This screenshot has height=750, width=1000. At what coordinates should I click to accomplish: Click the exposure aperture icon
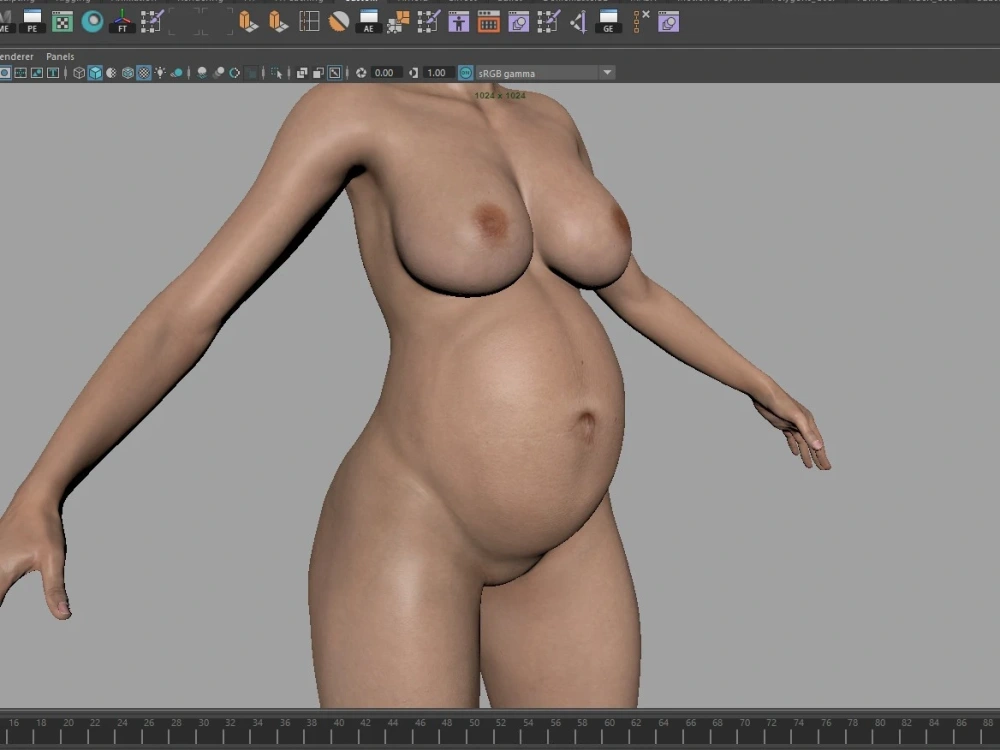pos(361,73)
